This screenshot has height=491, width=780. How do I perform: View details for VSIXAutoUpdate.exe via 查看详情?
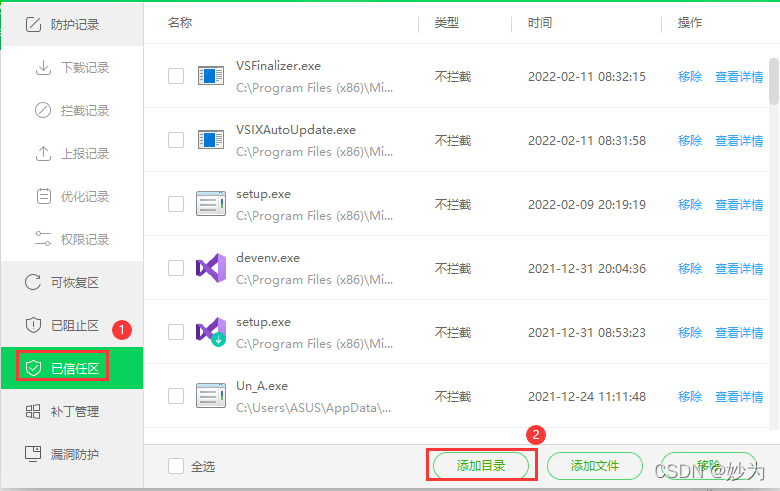tap(739, 140)
